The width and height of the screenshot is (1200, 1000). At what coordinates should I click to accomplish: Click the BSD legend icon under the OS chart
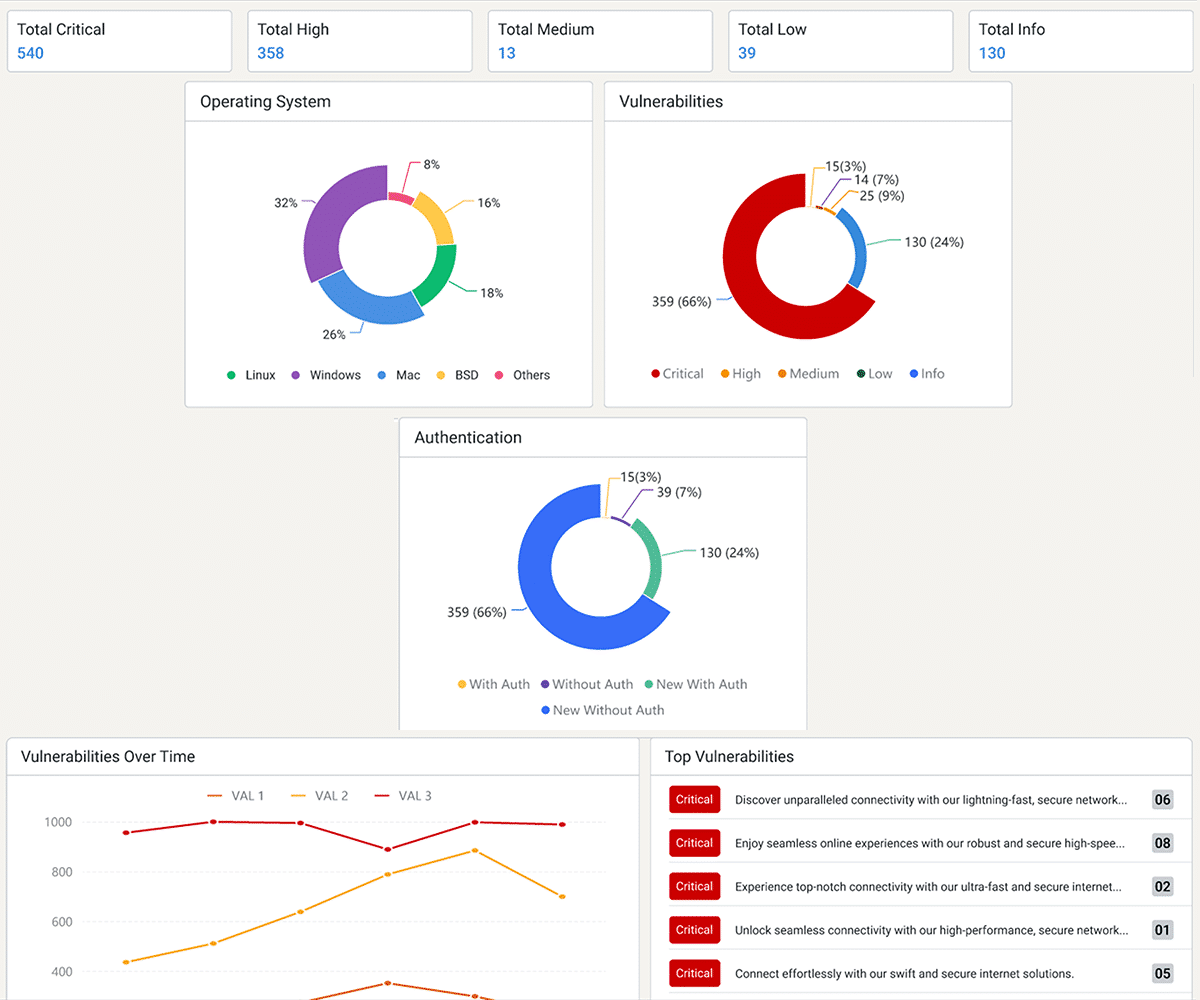pyautogui.click(x=441, y=375)
